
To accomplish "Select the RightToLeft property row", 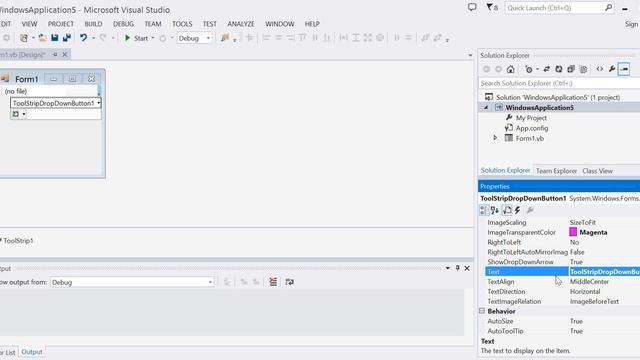I will click(x=563, y=242).
